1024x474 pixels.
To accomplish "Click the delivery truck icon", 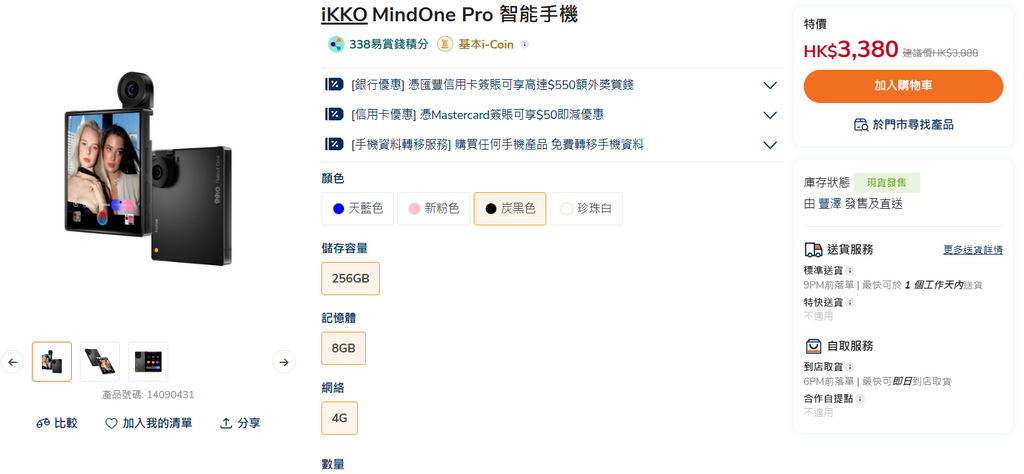I will click(x=813, y=249).
